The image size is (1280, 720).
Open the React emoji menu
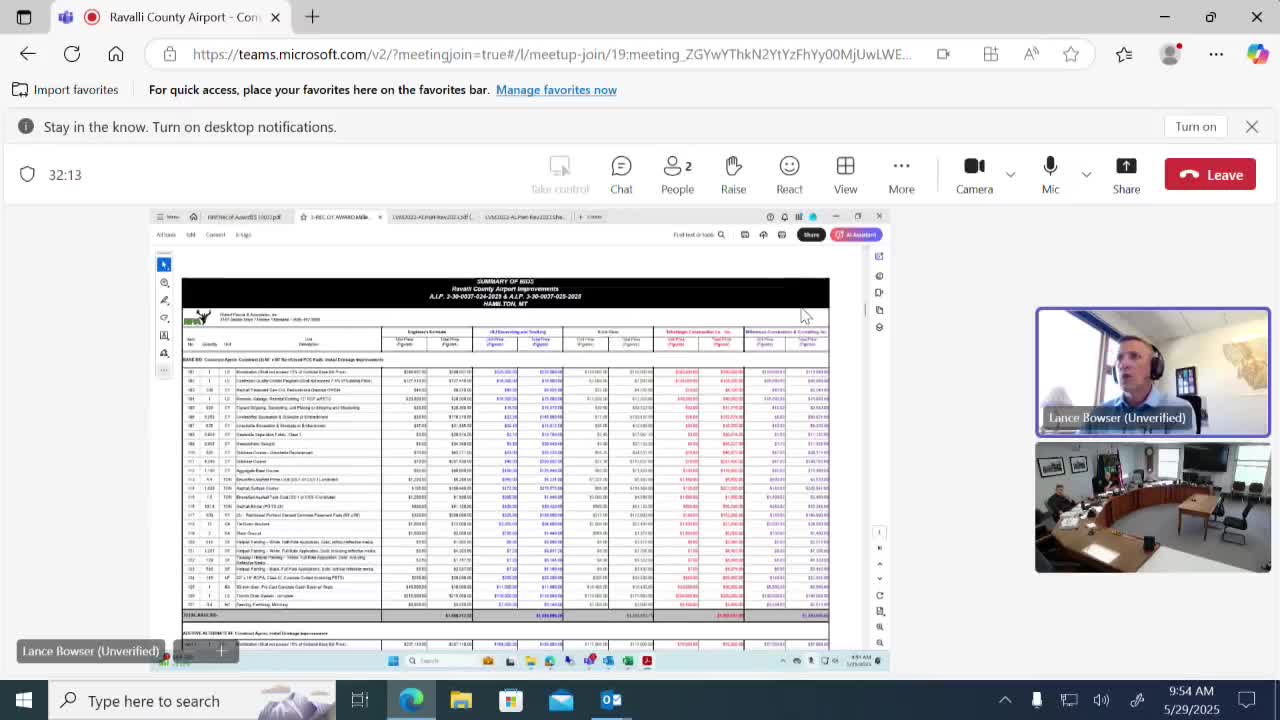pyautogui.click(x=789, y=175)
